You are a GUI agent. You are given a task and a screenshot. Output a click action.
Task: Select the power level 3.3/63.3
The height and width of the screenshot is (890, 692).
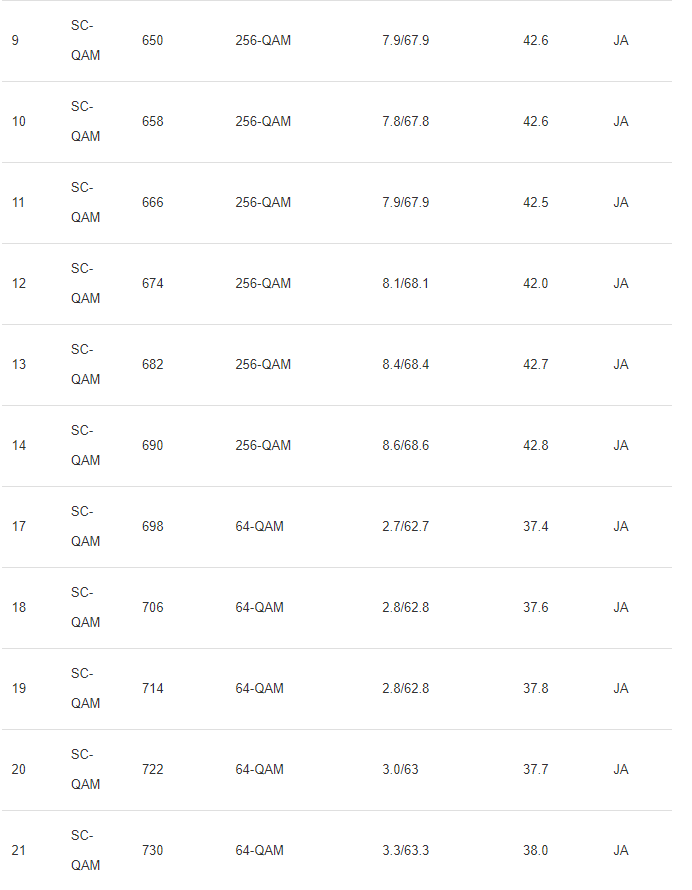tap(405, 851)
